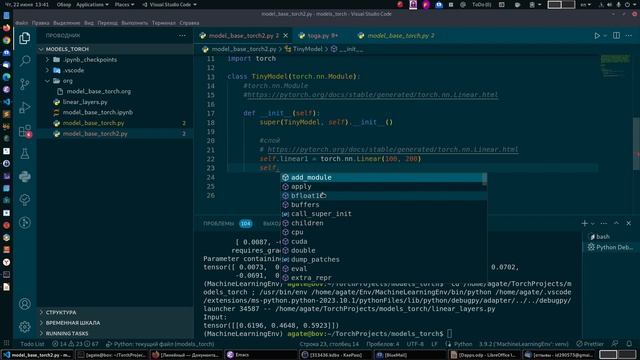This screenshot has width=640, height=360.
Task: Run Python file with play button
Action: 597,36
